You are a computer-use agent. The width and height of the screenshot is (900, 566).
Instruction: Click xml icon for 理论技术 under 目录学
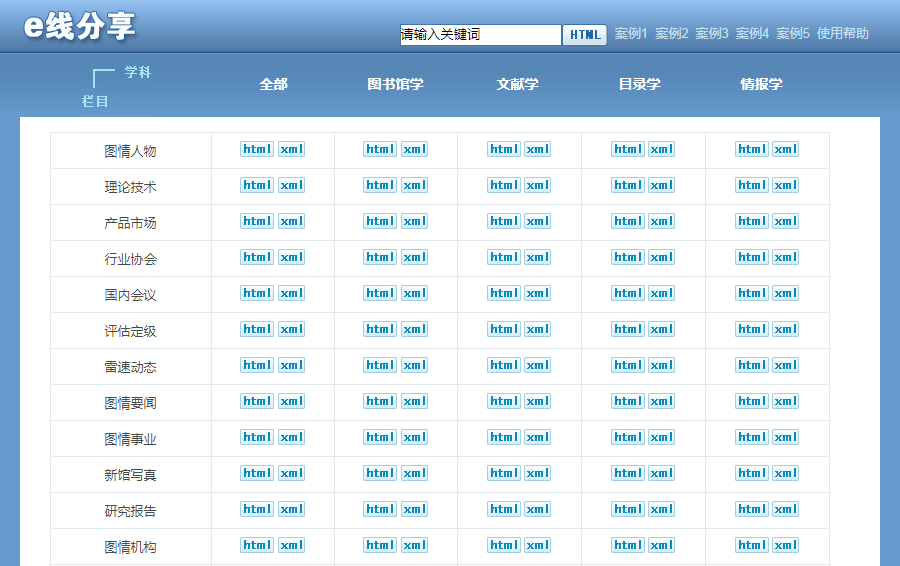[x=661, y=185]
